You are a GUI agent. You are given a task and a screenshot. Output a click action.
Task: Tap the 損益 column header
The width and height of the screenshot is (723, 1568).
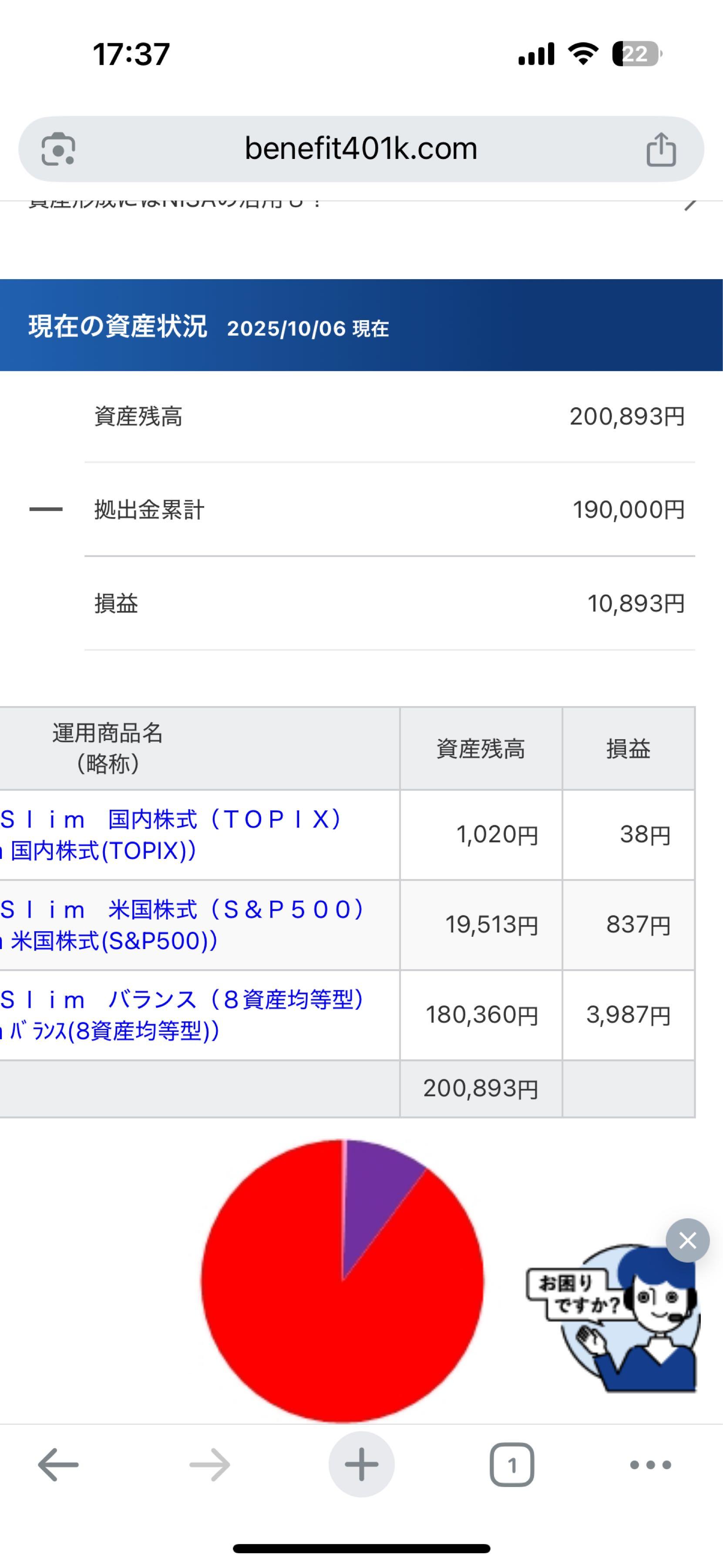tap(628, 749)
